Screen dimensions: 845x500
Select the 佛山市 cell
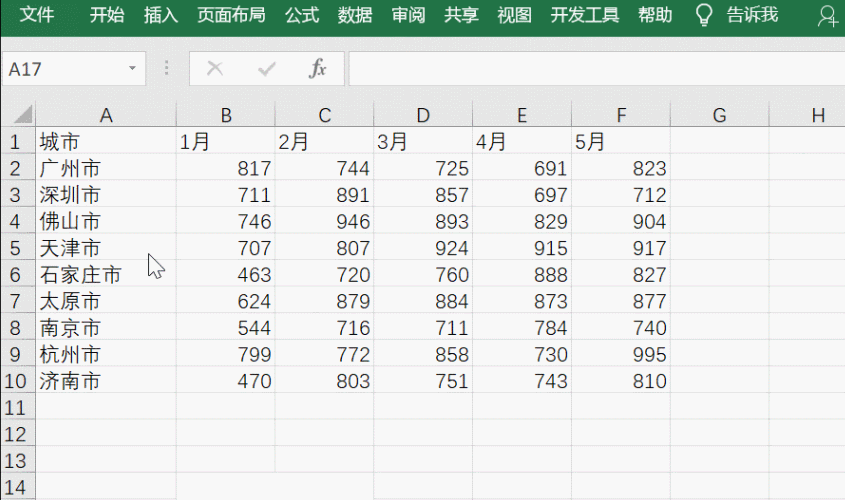pos(106,221)
